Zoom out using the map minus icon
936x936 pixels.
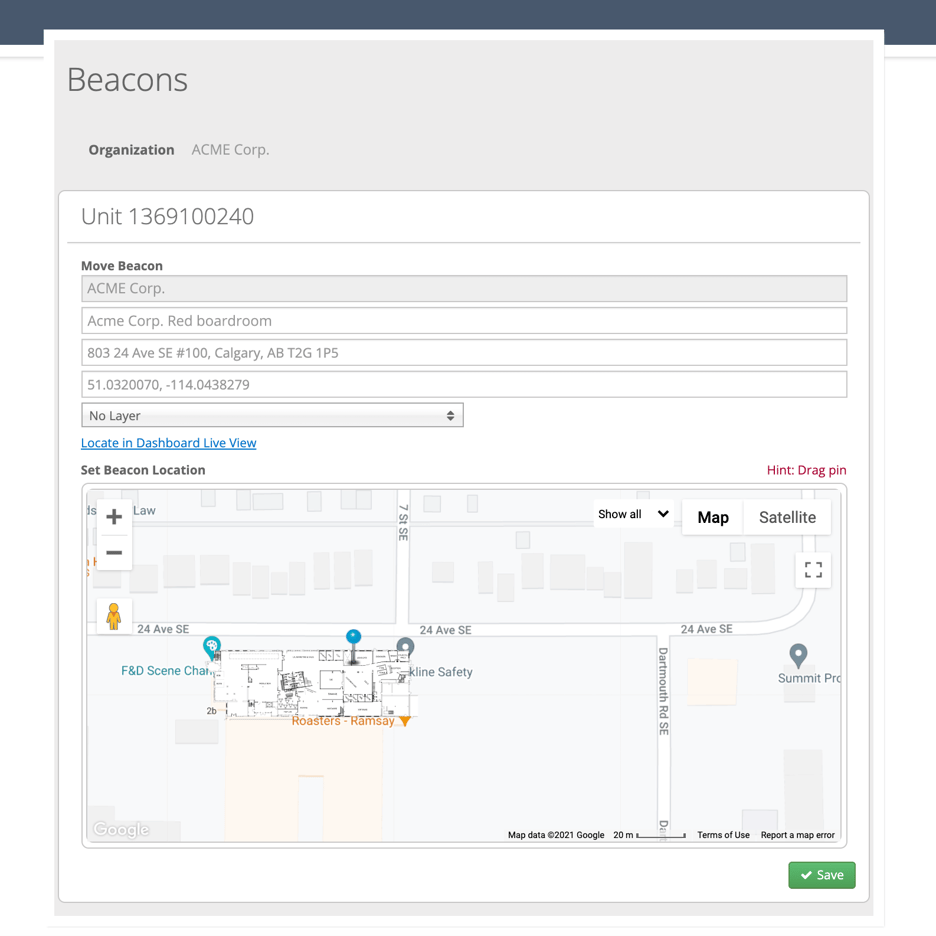(x=113, y=550)
